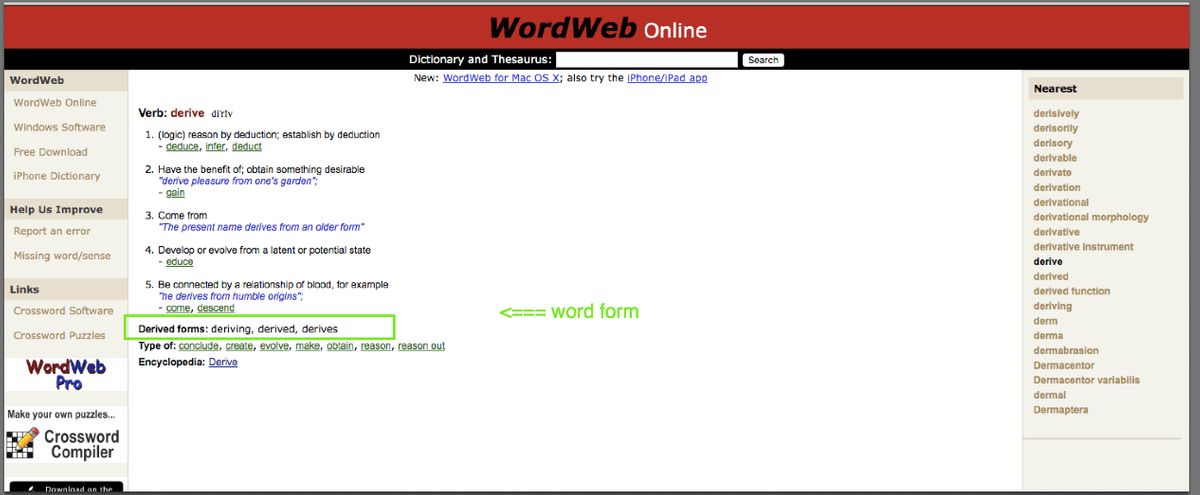Click the synonym descend
Image resolution: width=1200 pixels, height=495 pixels.
[x=216, y=308]
